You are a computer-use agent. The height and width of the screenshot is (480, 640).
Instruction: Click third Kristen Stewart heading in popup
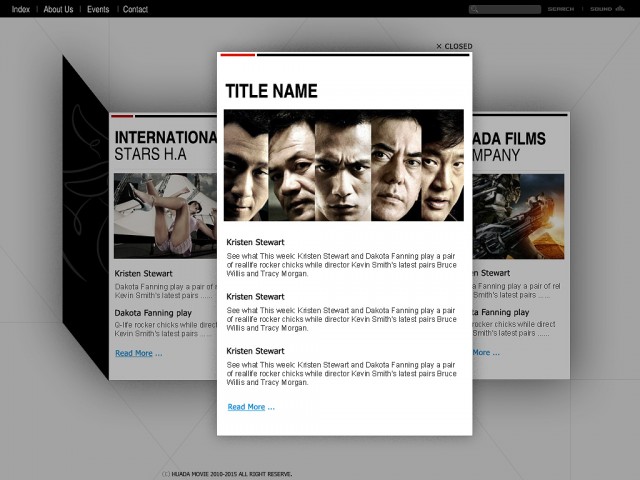click(x=255, y=351)
